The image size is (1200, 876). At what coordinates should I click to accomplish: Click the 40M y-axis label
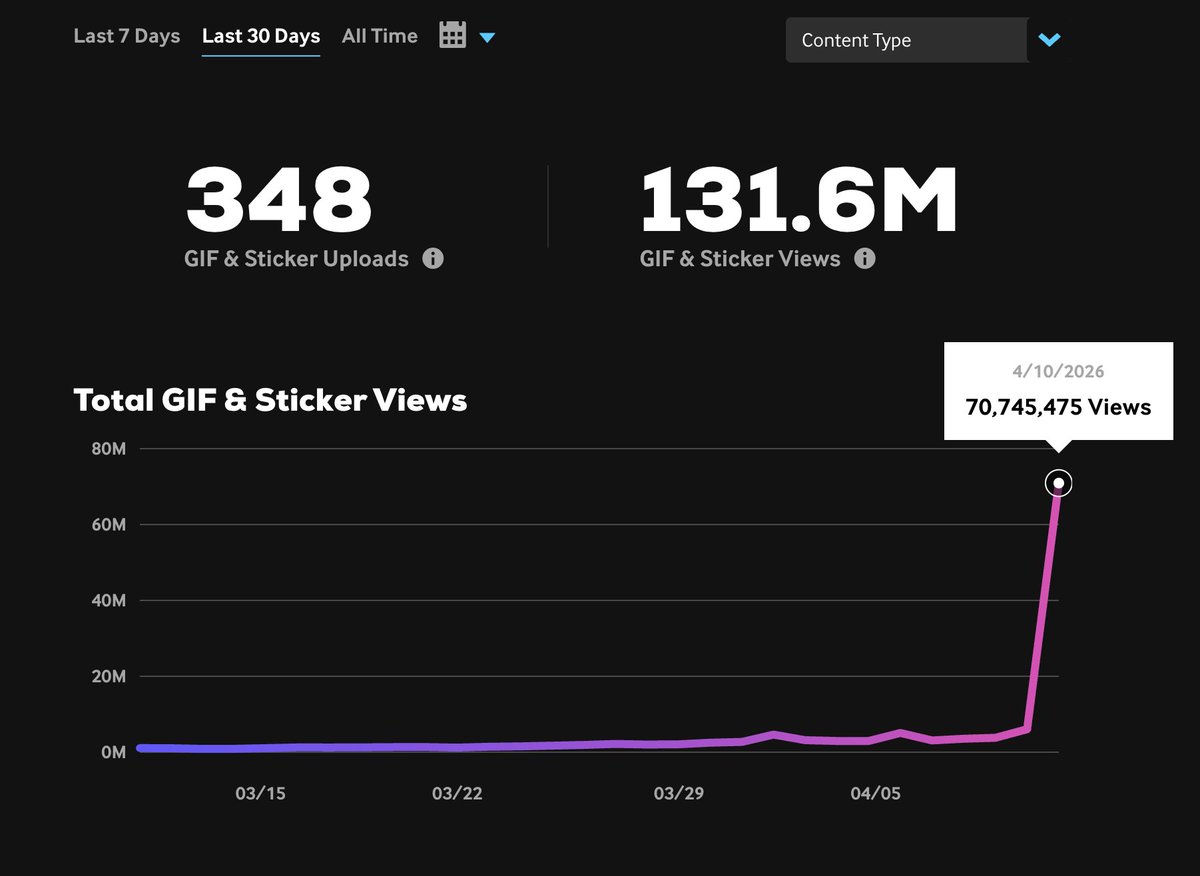107,601
